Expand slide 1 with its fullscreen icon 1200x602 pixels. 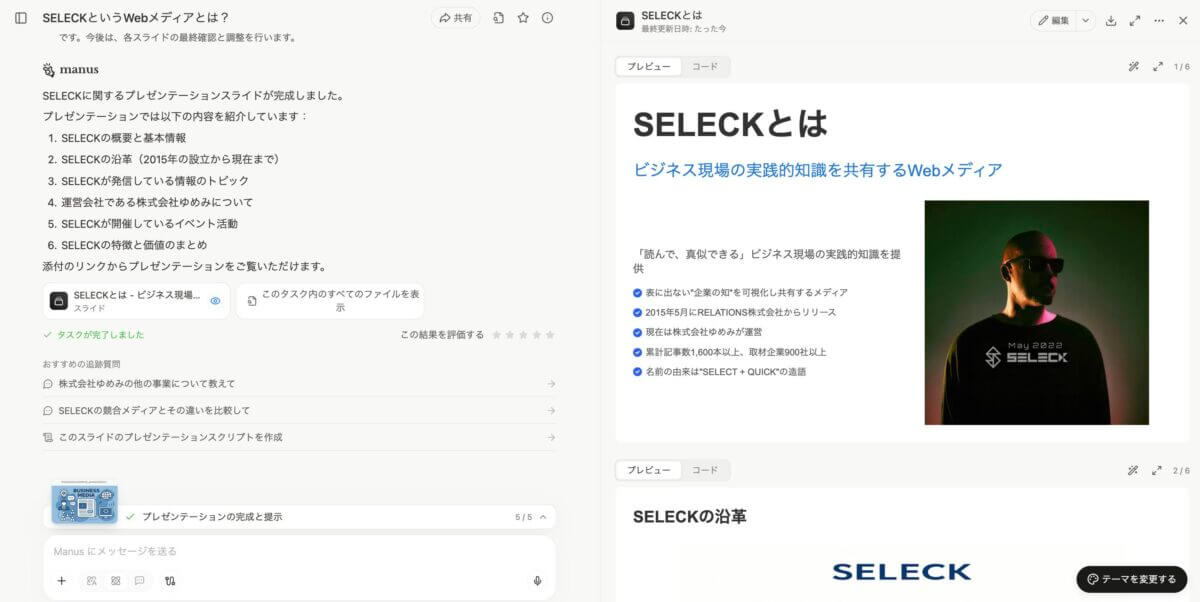click(x=1157, y=67)
